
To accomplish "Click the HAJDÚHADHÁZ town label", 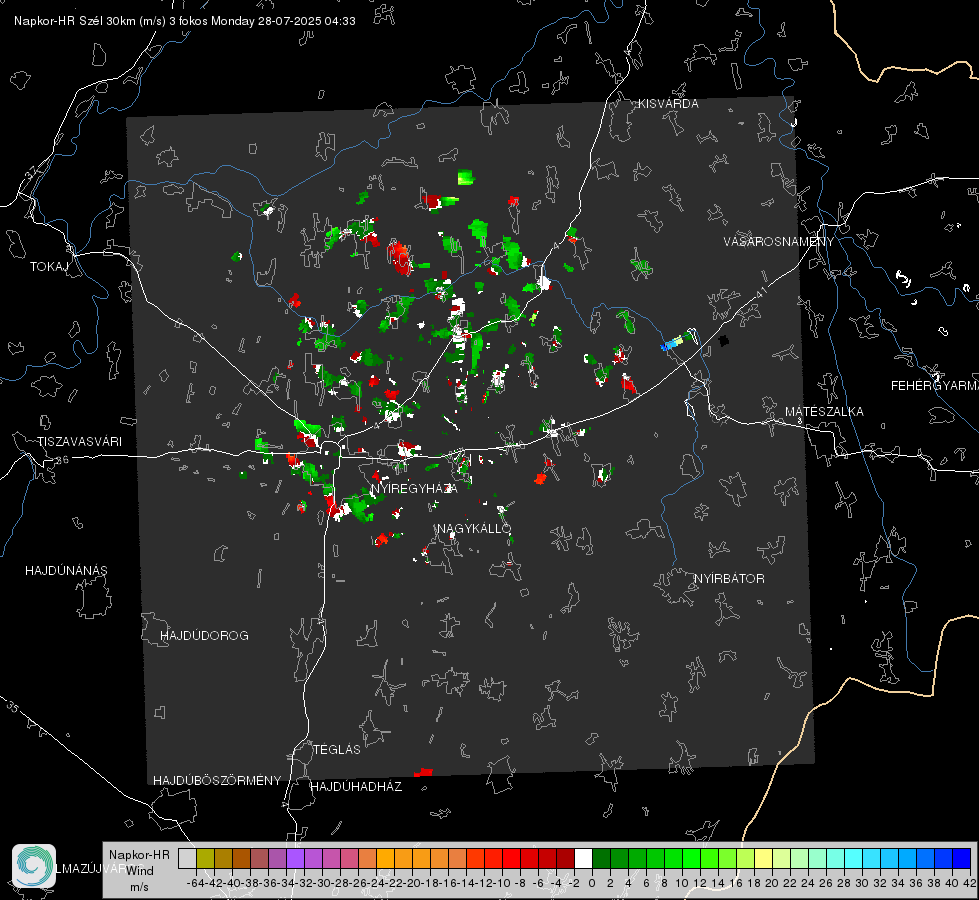I will tap(356, 787).
